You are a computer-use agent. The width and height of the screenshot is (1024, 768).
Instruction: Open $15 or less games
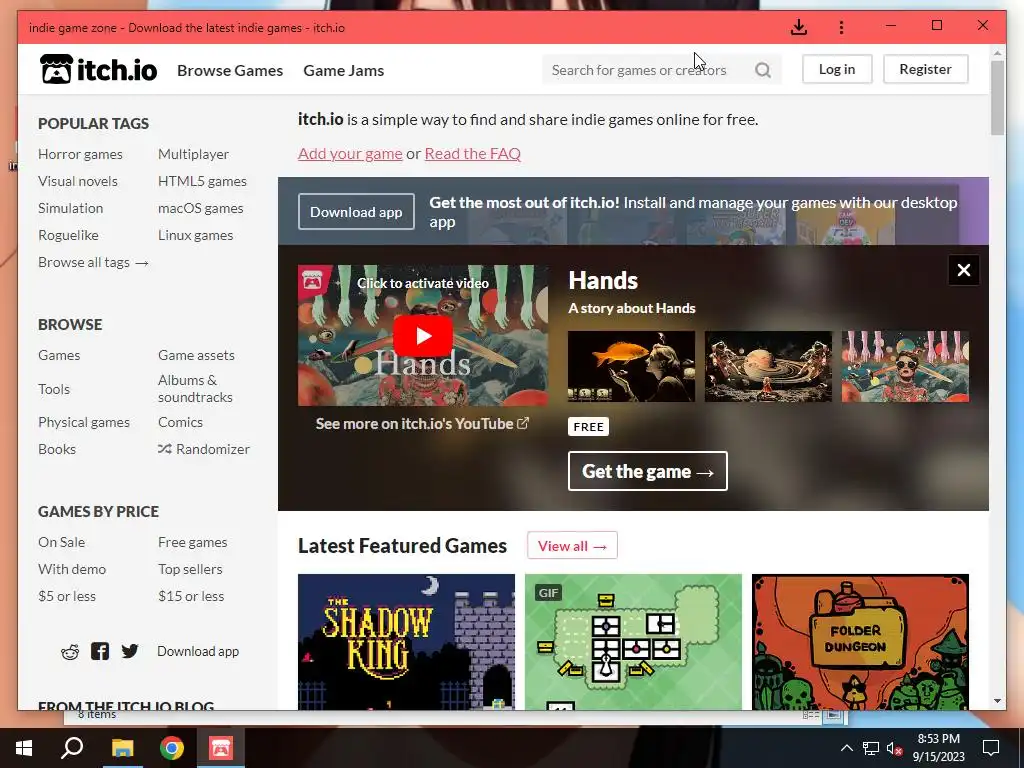tap(191, 596)
